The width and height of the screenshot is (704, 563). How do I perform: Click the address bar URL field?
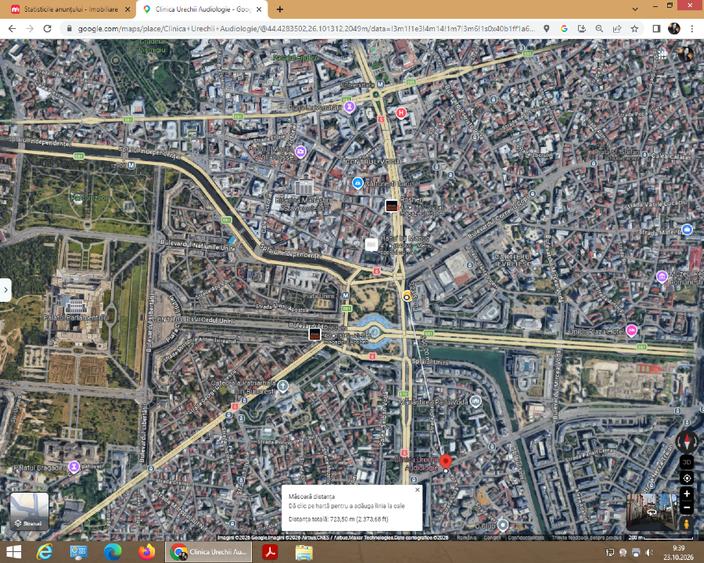click(x=305, y=28)
